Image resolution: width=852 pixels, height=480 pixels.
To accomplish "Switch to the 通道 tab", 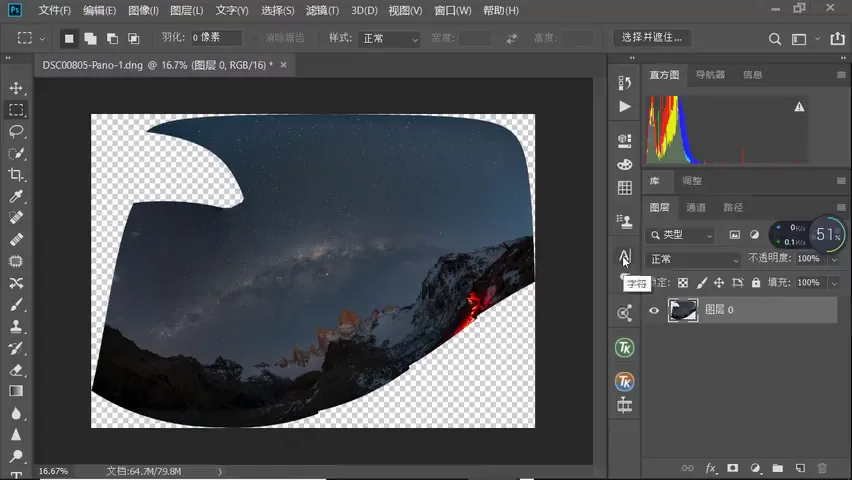I will coord(696,207).
